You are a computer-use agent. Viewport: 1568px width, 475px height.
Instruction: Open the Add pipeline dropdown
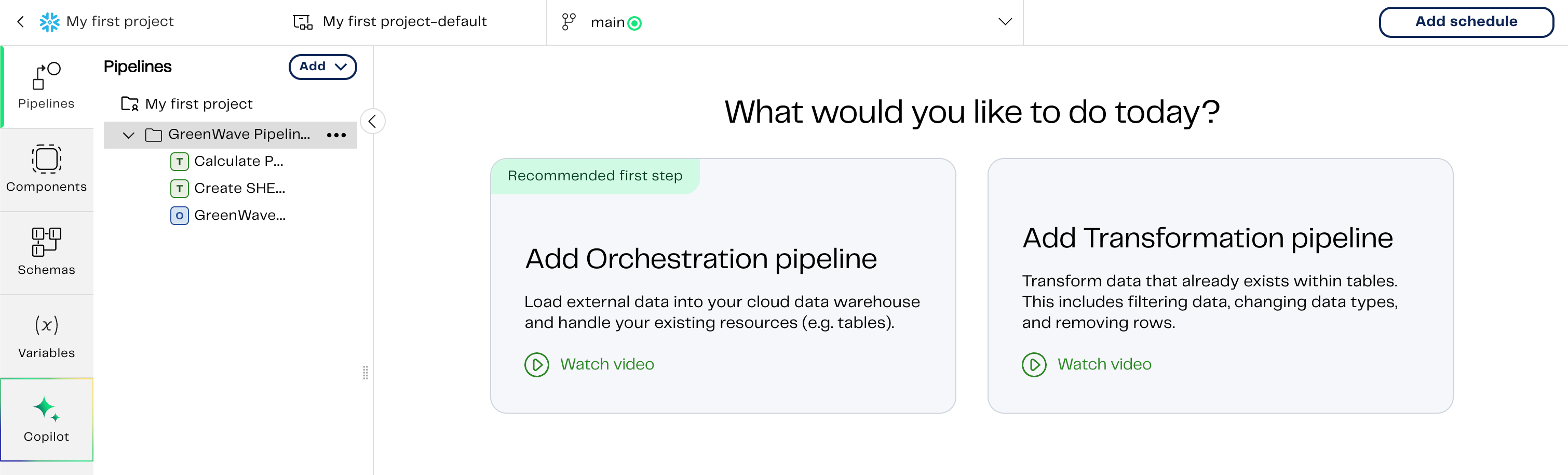click(322, 67)
